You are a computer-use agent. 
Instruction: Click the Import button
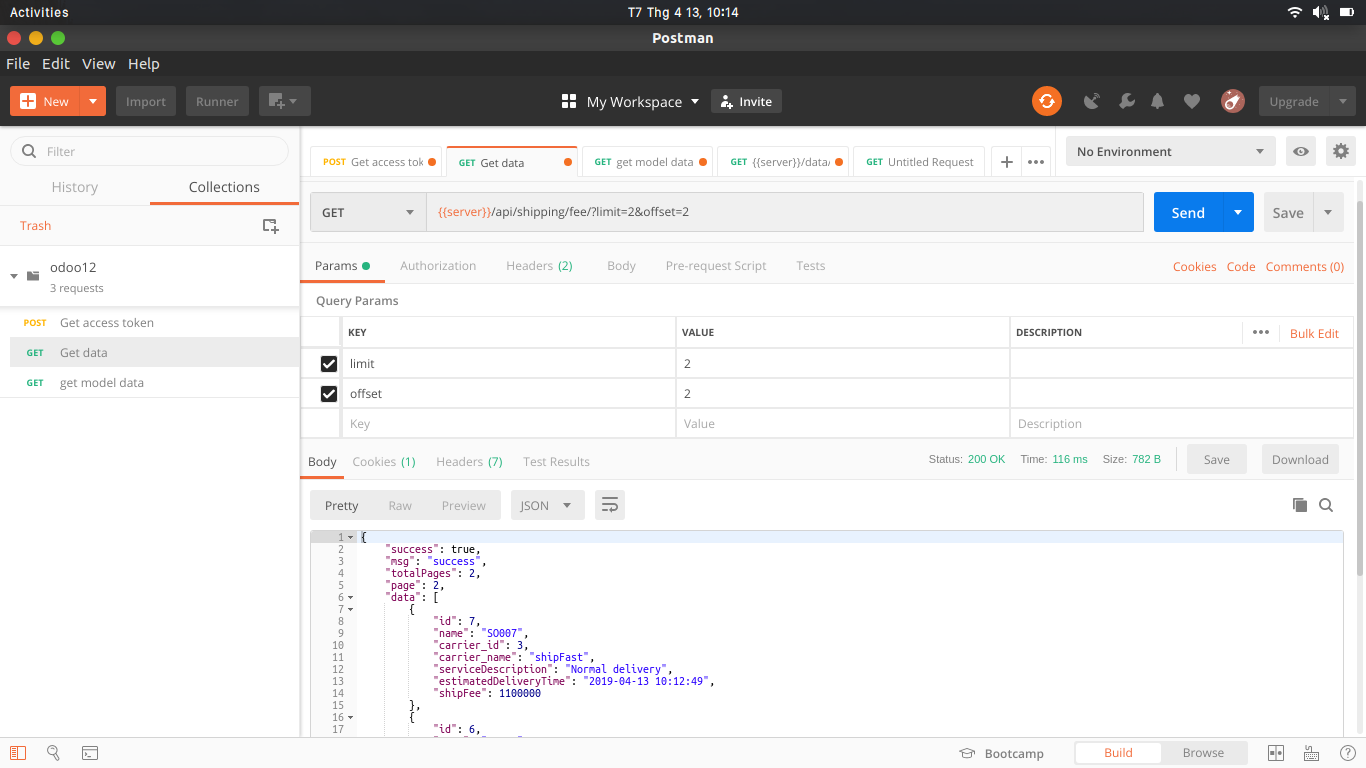(146, 101)
